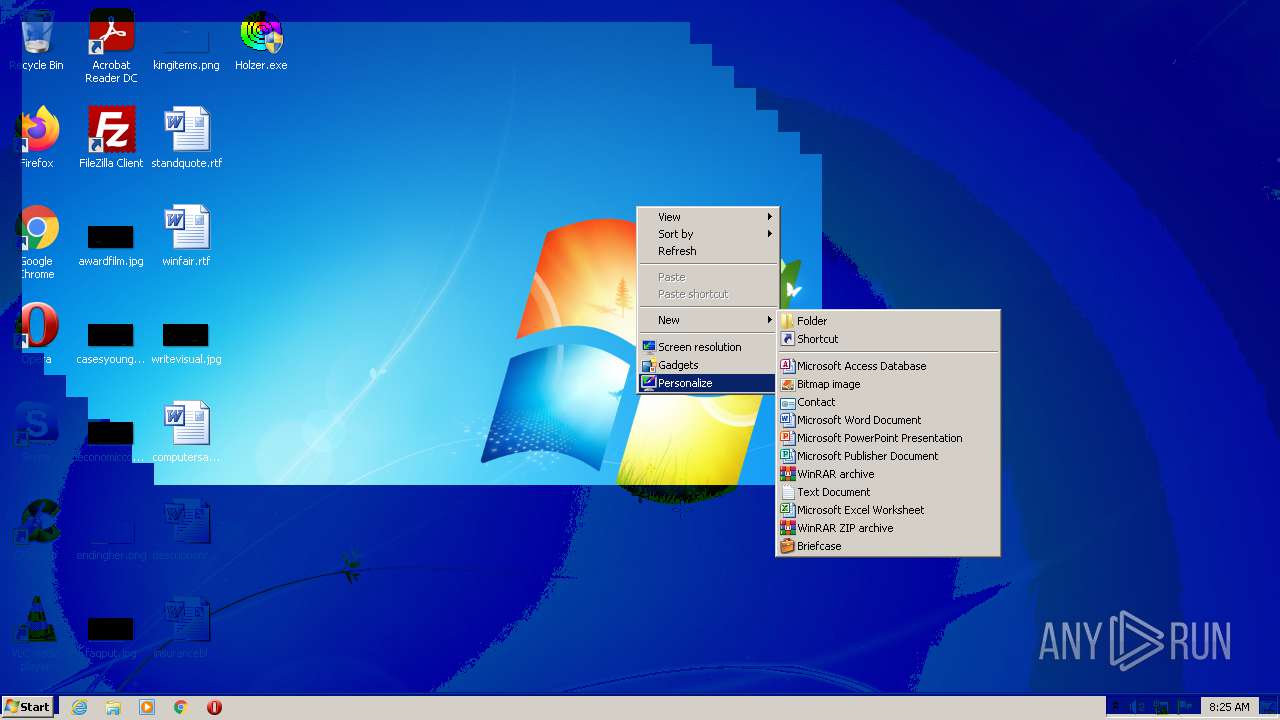Create a new Shortcut from the submenu
1280x720 pixels.
pyautogui.click(x=888, y=339)
